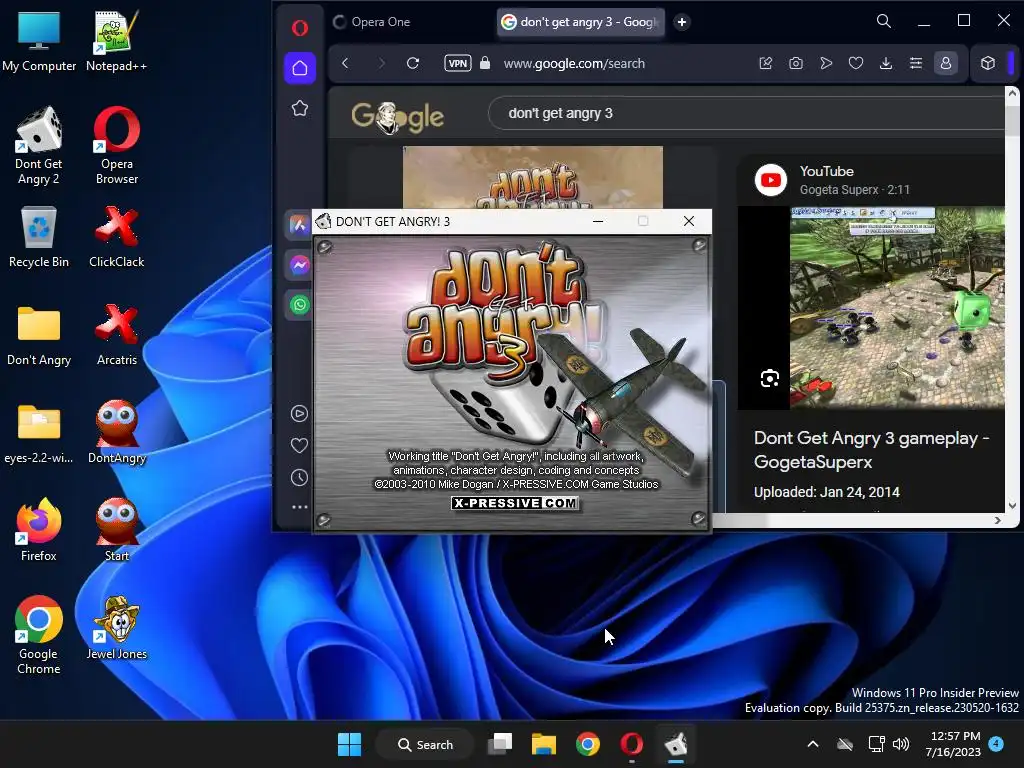
Task: Launch ClickClack desktop icon
Action: point(116,236)
